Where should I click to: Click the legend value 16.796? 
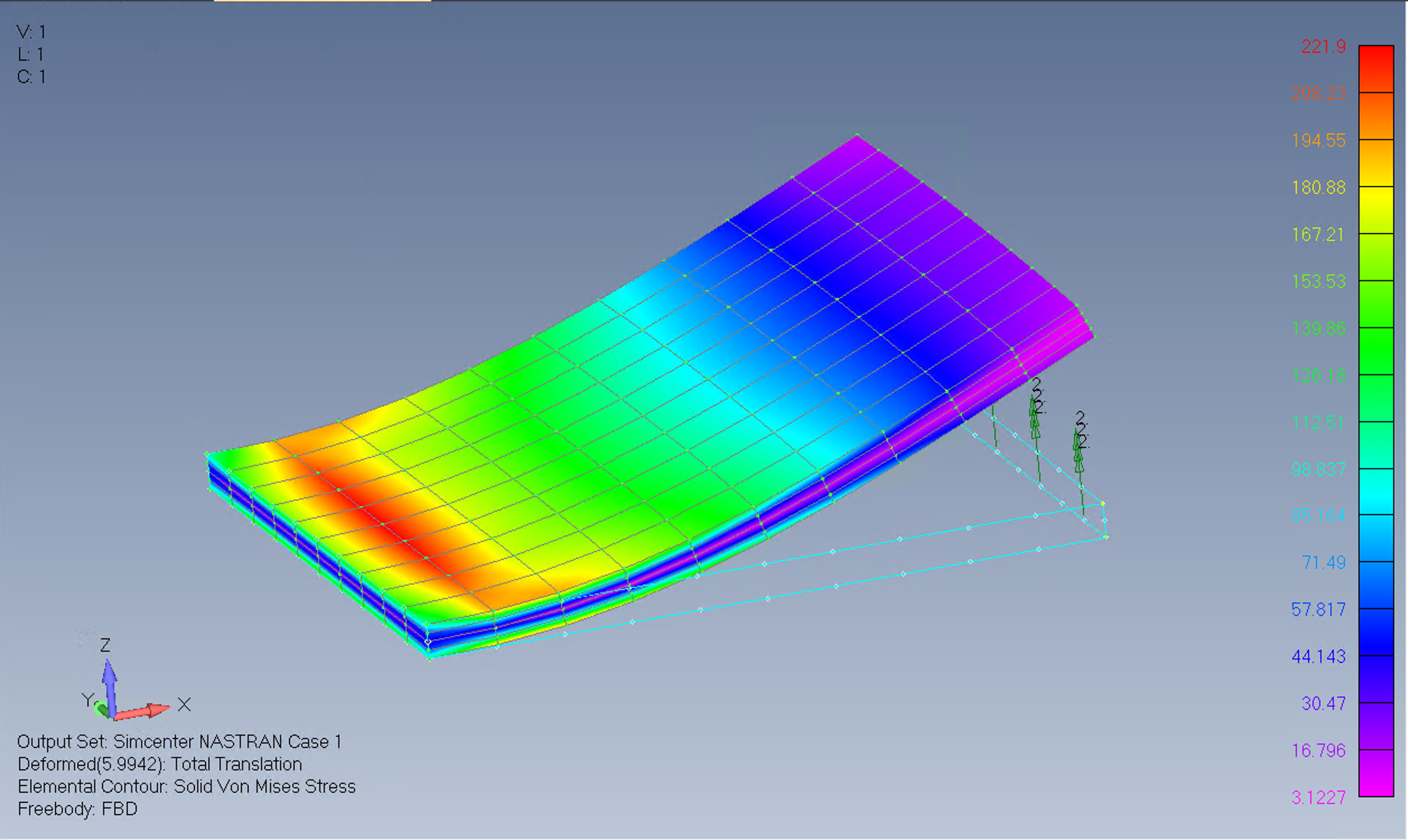pyautogui.click(x=1318, y=750)
